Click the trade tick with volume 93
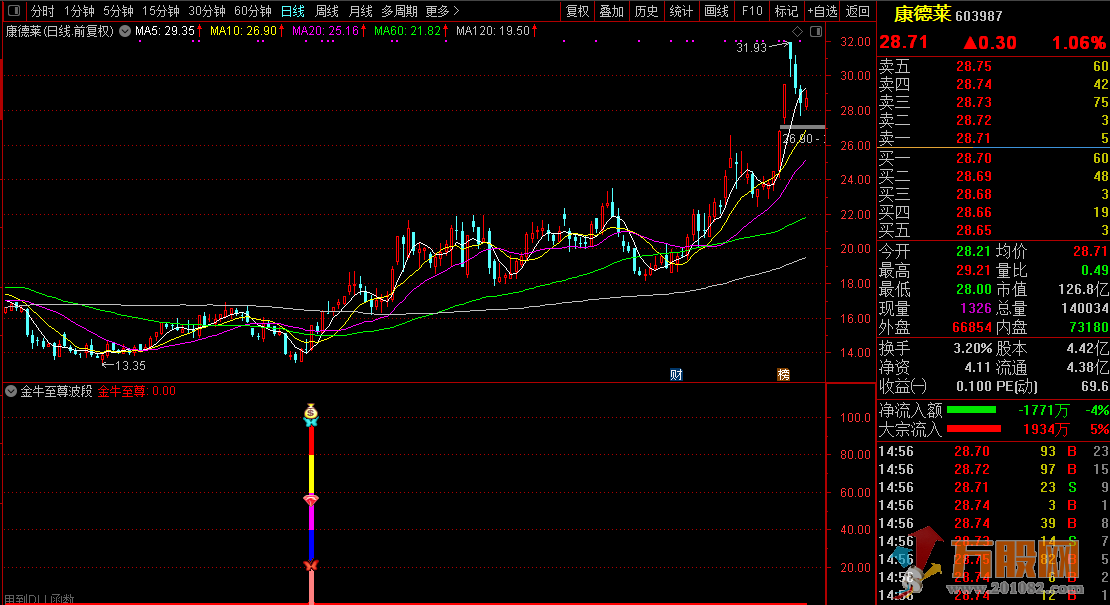The image size is (1110, 605). (993, 451)
